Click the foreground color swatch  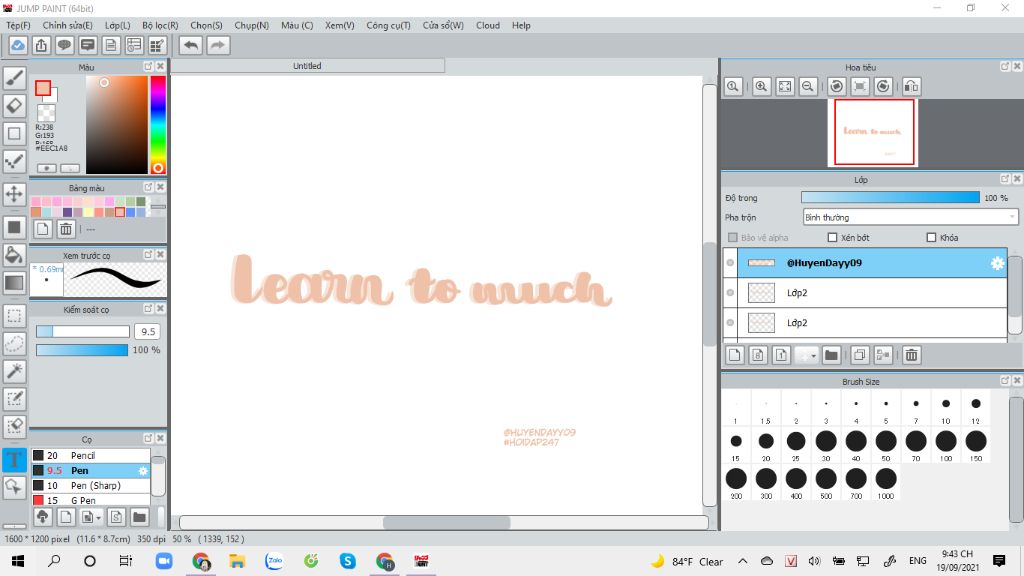point(43,88)
